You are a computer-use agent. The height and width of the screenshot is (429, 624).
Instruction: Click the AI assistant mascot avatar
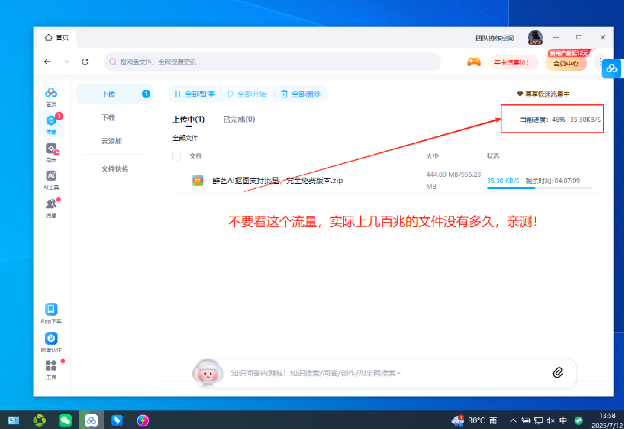tap(207, 372)
